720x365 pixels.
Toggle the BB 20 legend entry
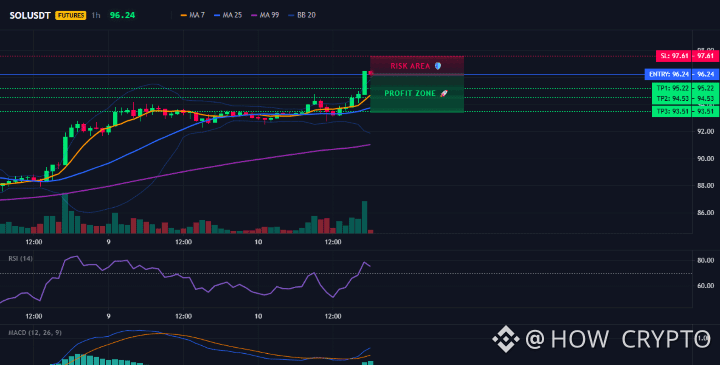click(302, 15)
